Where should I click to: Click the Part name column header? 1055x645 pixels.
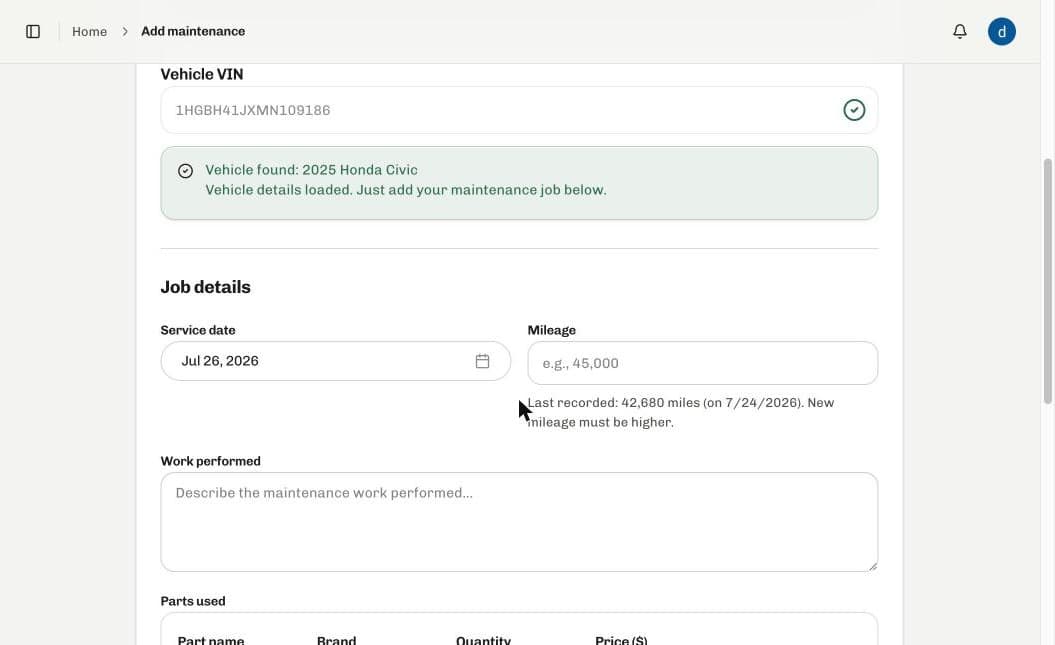pyautogui.click(x=211, y=640)
